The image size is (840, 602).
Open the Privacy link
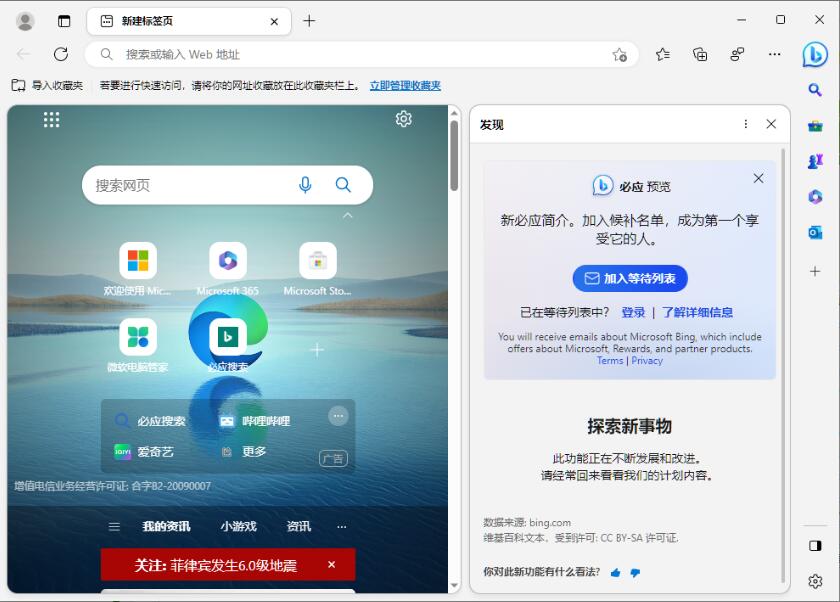647,360
